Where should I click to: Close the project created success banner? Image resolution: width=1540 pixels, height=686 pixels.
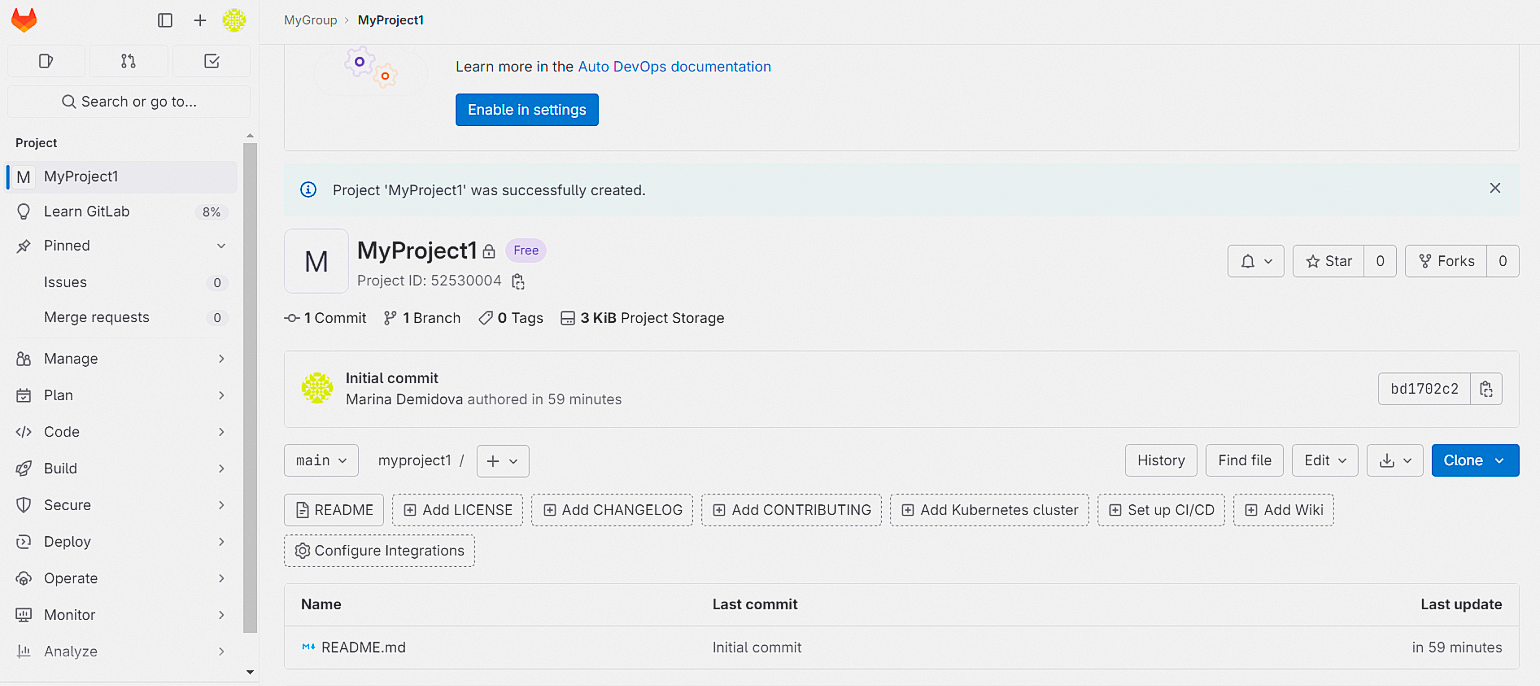click(1495, 188)
